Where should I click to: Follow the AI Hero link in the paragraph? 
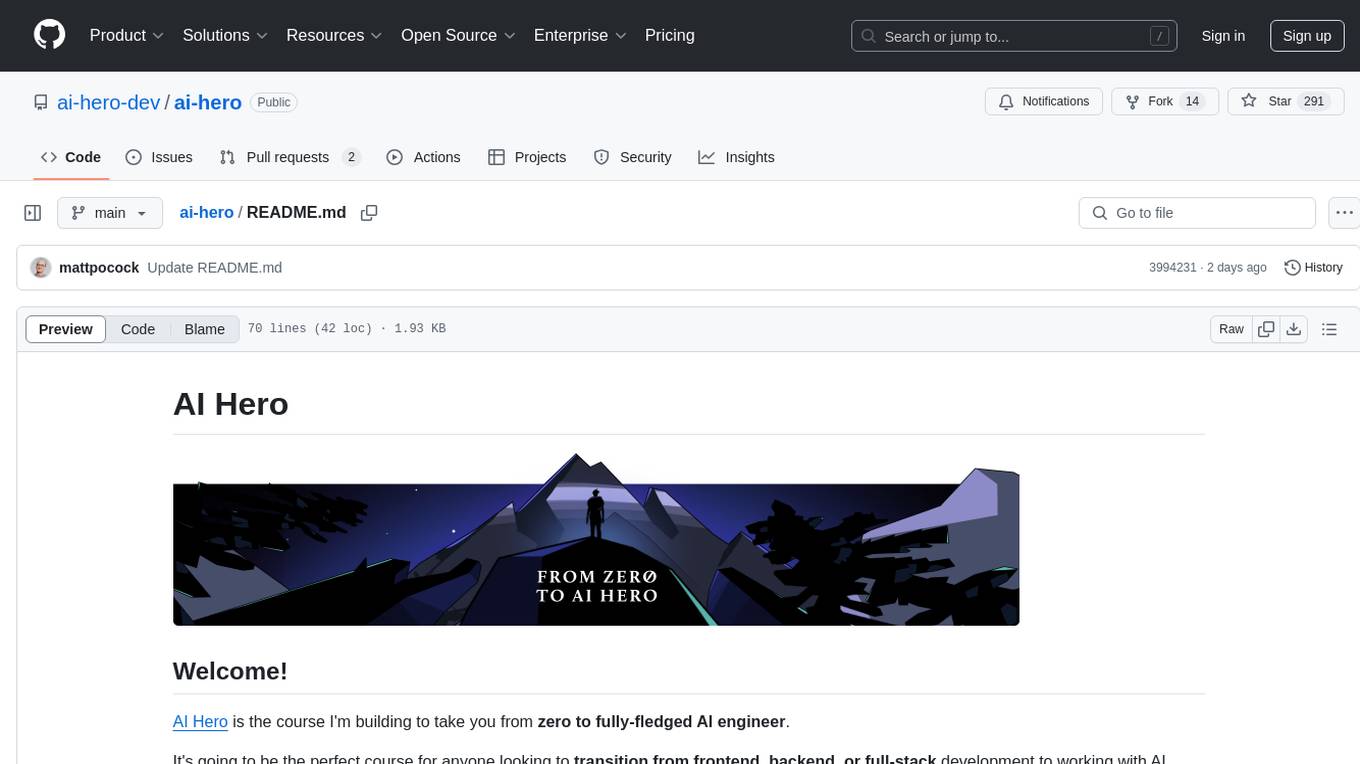point(200,722)
